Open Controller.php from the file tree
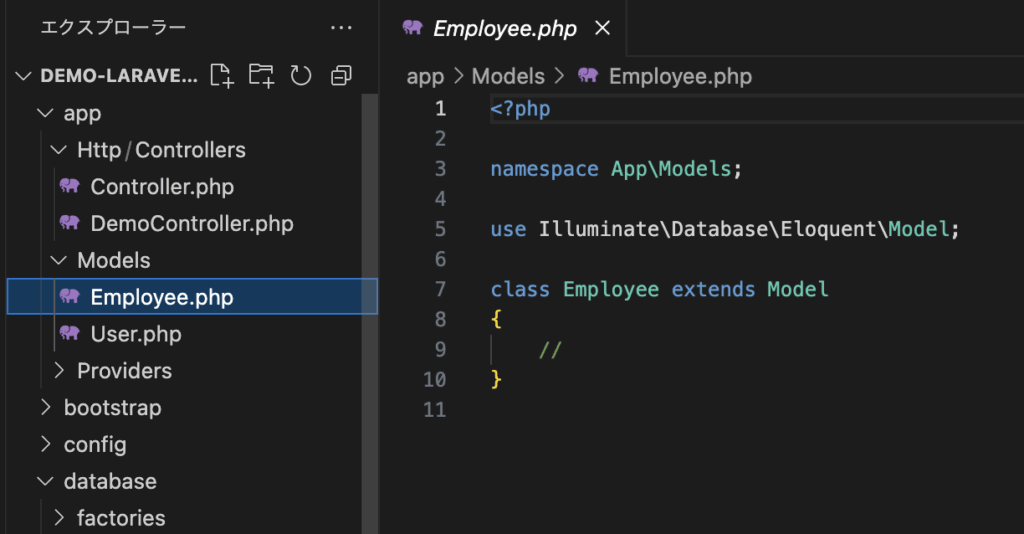This screenshot has height=534, width=1024. click(162, 186)
